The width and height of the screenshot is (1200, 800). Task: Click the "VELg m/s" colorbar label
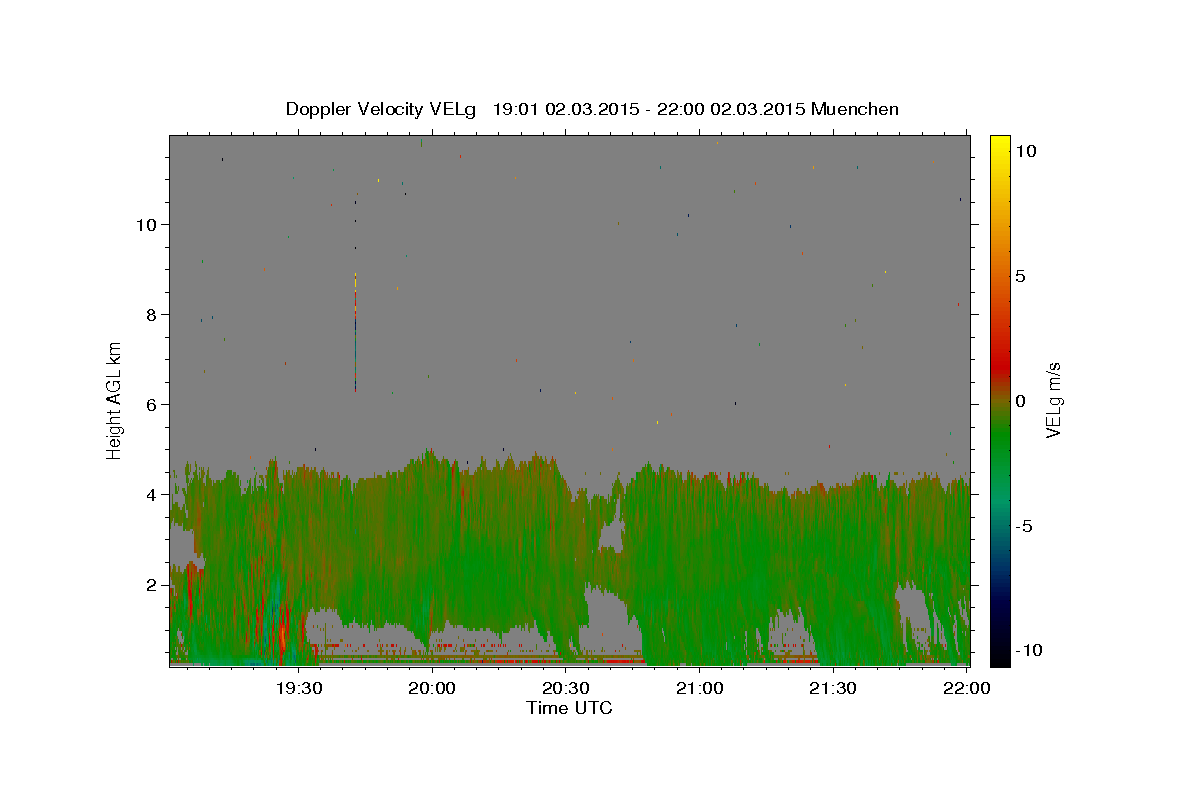point(1053,400)
